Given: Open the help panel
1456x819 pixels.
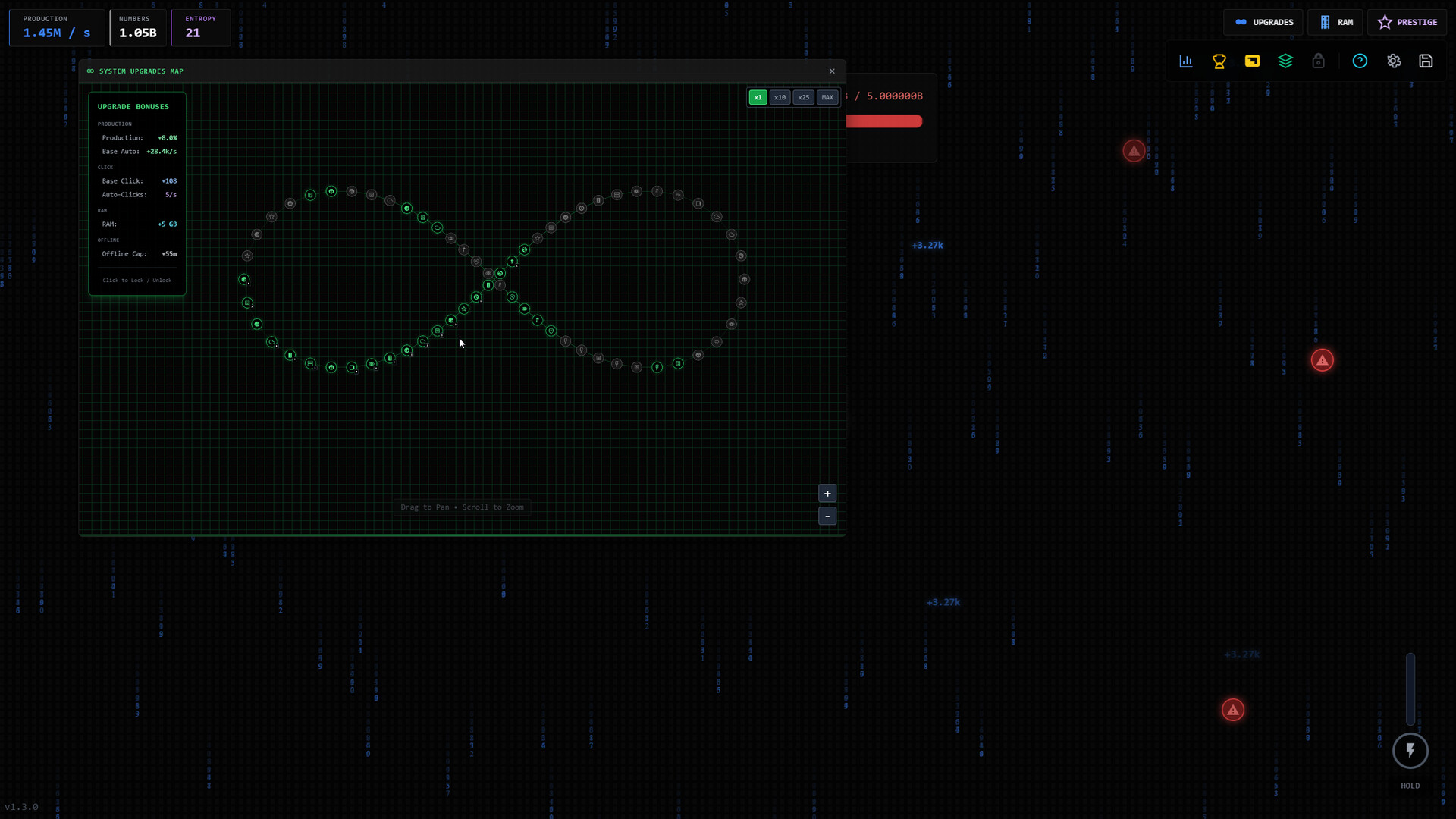Looking at the screenshot, I should coord(1360,61).
